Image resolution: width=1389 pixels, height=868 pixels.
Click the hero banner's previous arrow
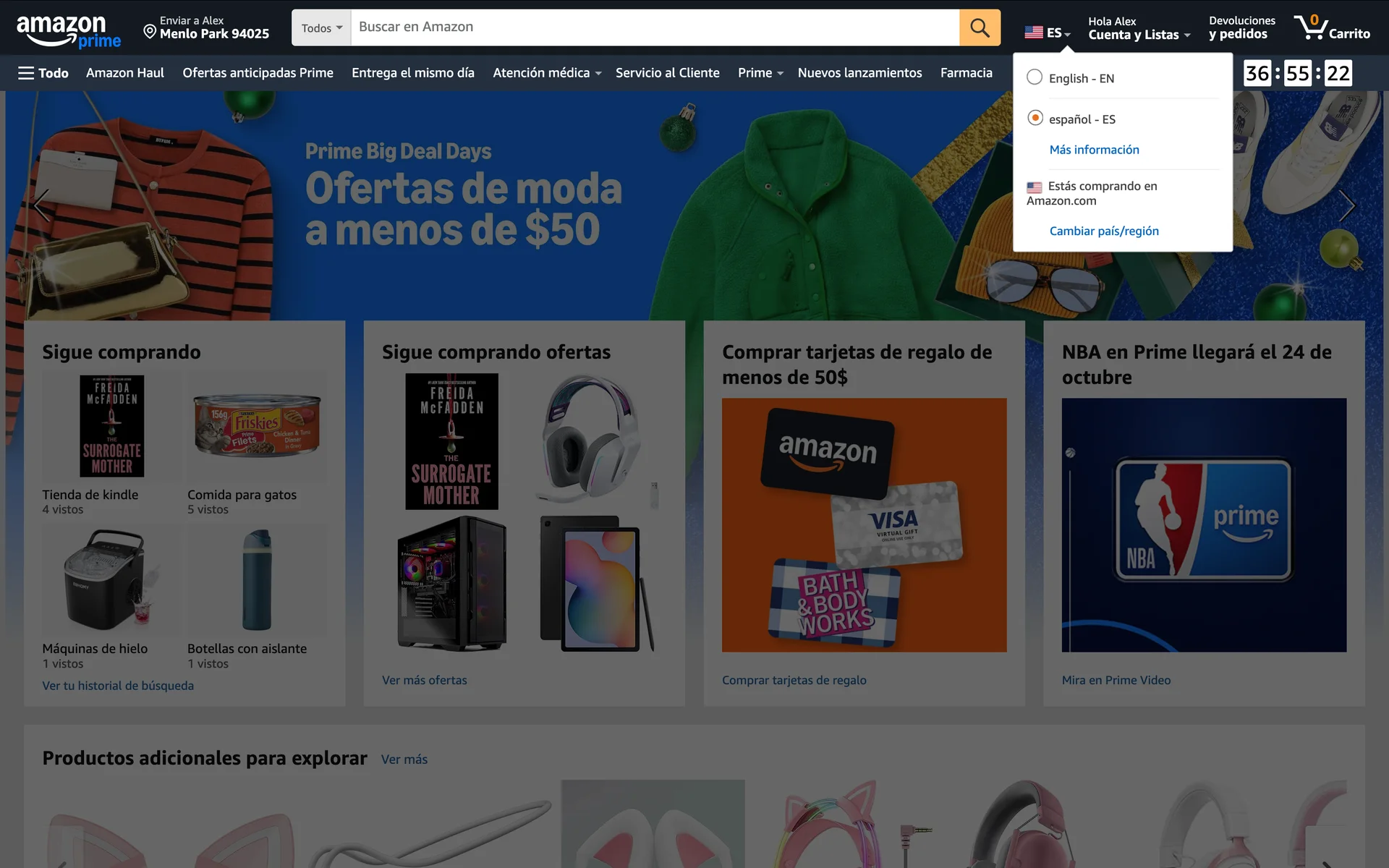point(42,206)
